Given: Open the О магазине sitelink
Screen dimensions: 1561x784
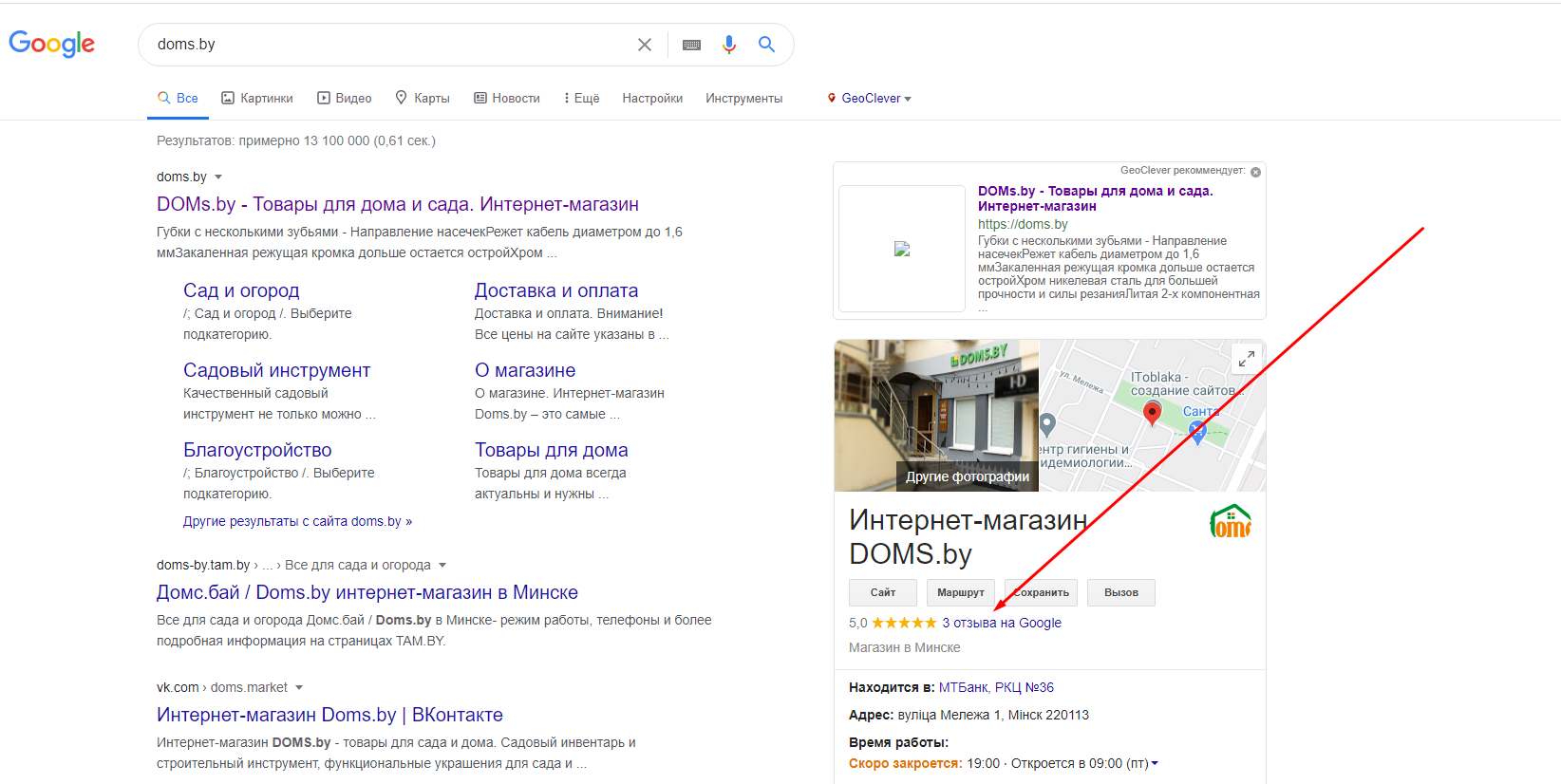Looking at the screenshot, I should [525, 370].
